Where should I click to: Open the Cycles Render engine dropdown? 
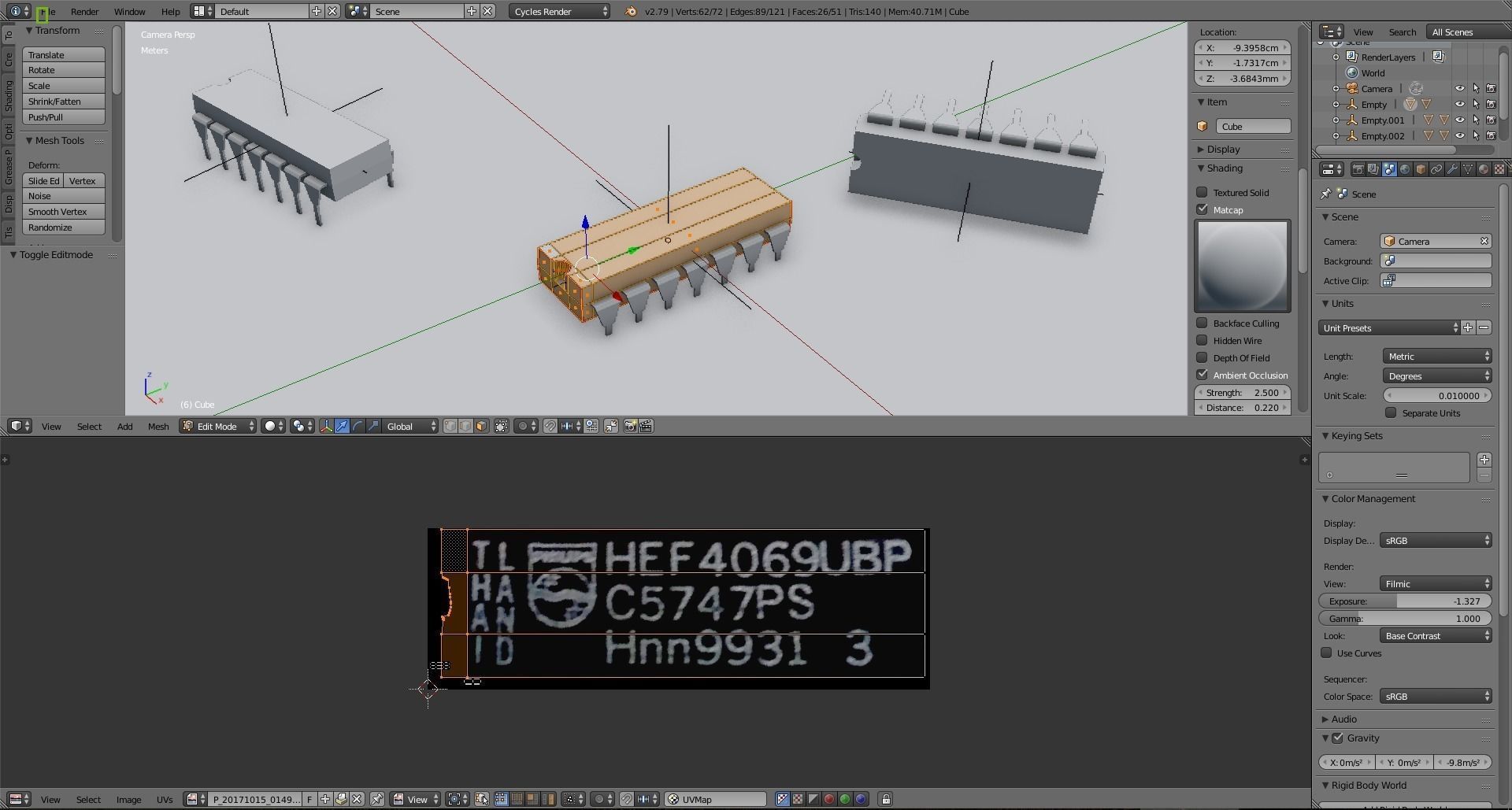[559, 11]
